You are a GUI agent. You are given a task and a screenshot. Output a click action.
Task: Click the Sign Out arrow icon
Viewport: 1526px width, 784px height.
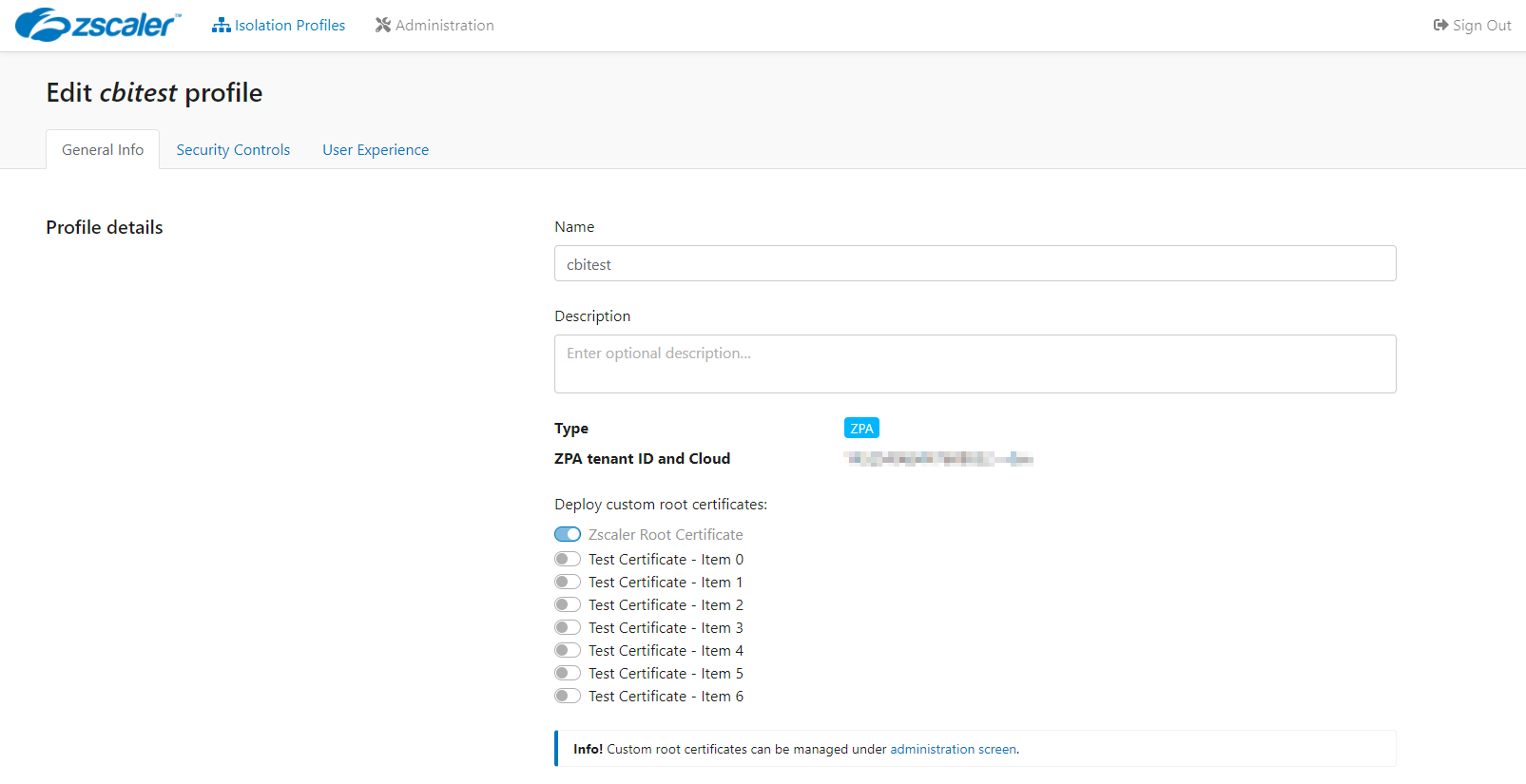tap(1440, 26)
